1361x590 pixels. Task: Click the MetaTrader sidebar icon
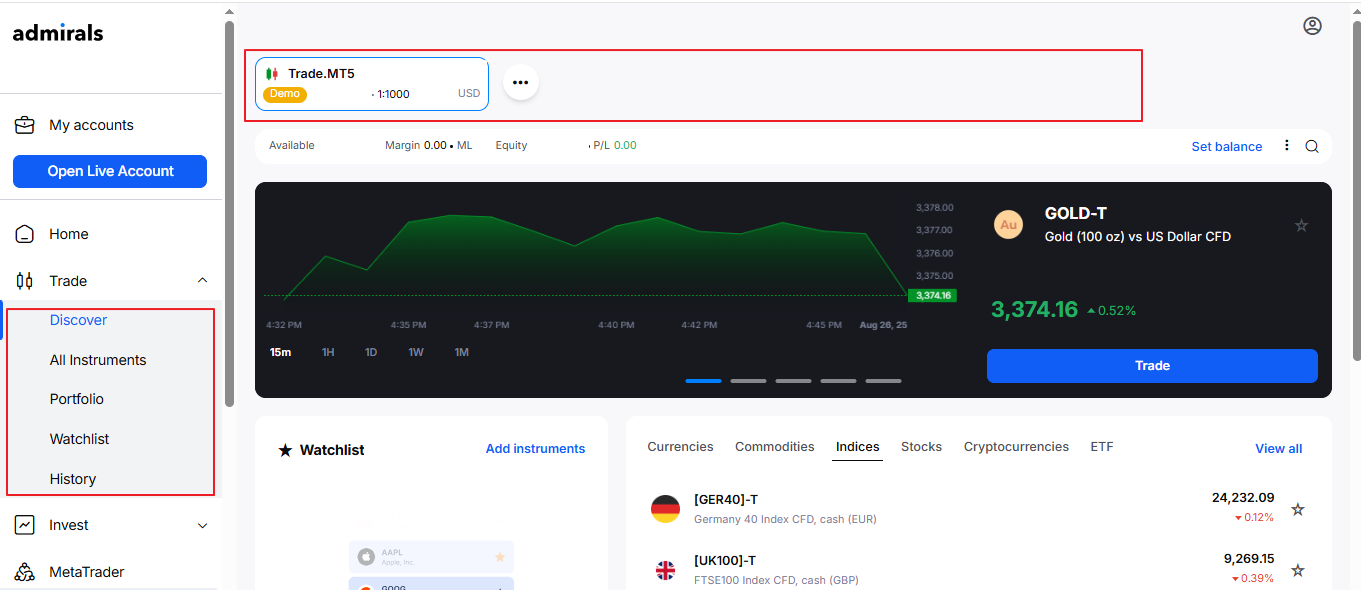(25, 572)
